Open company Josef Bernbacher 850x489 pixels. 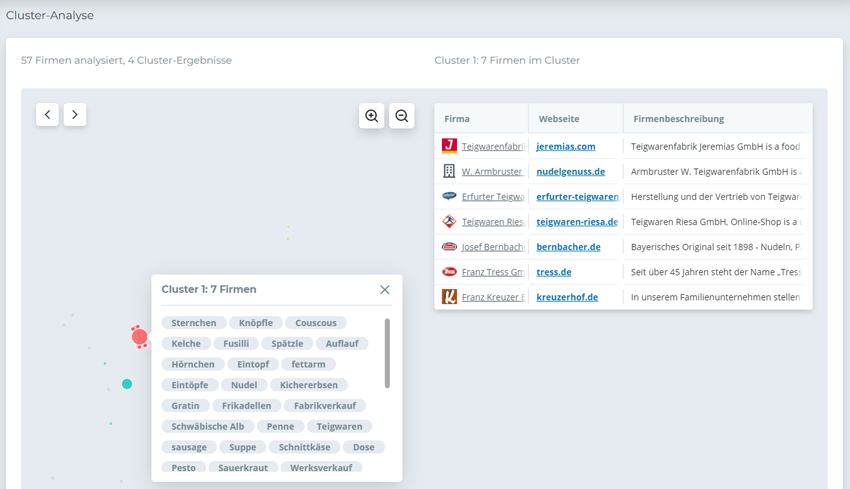click(x=493, y=247)
